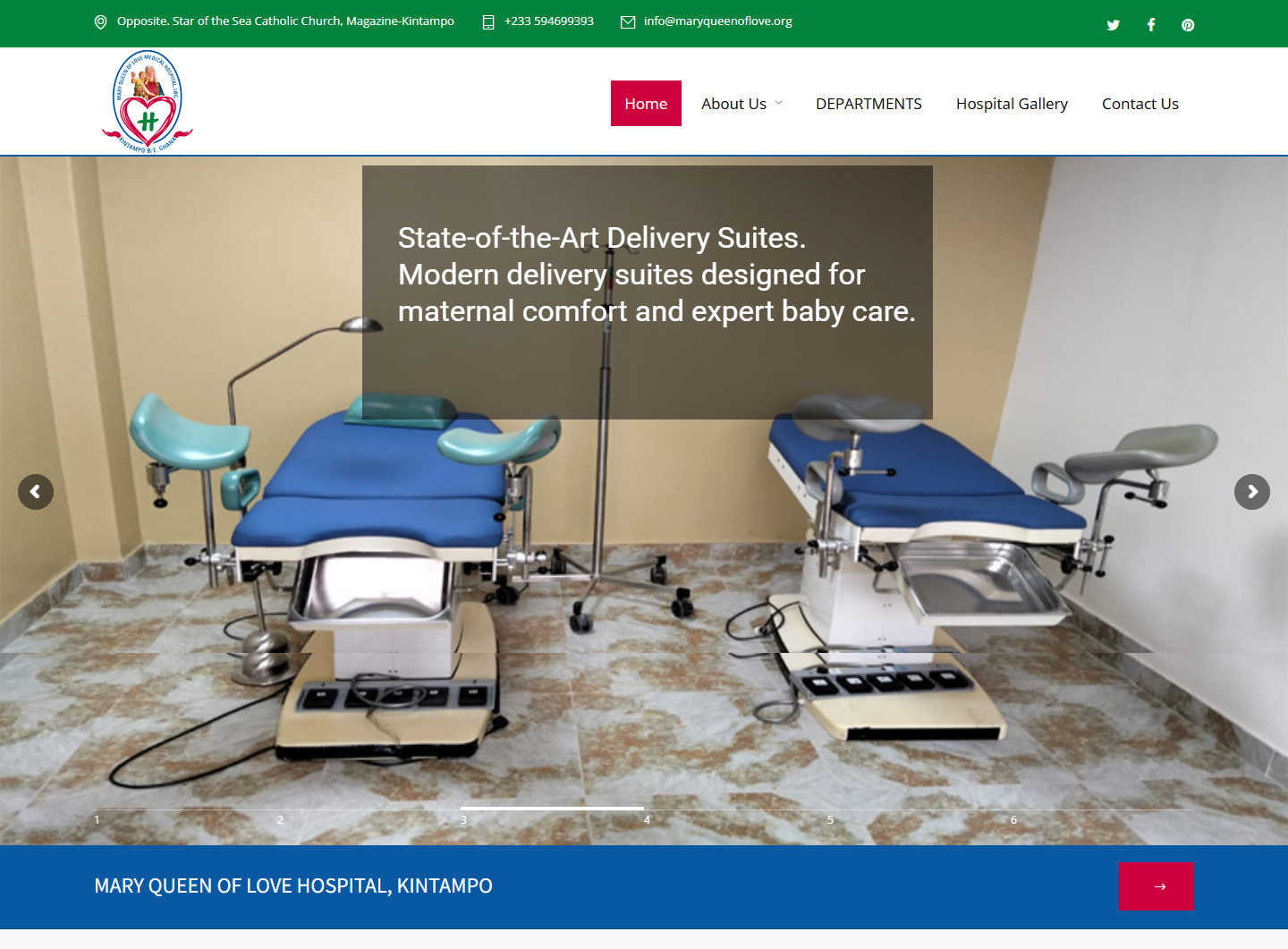
Task: Click the envelope email icon
Action: point(628,22)
